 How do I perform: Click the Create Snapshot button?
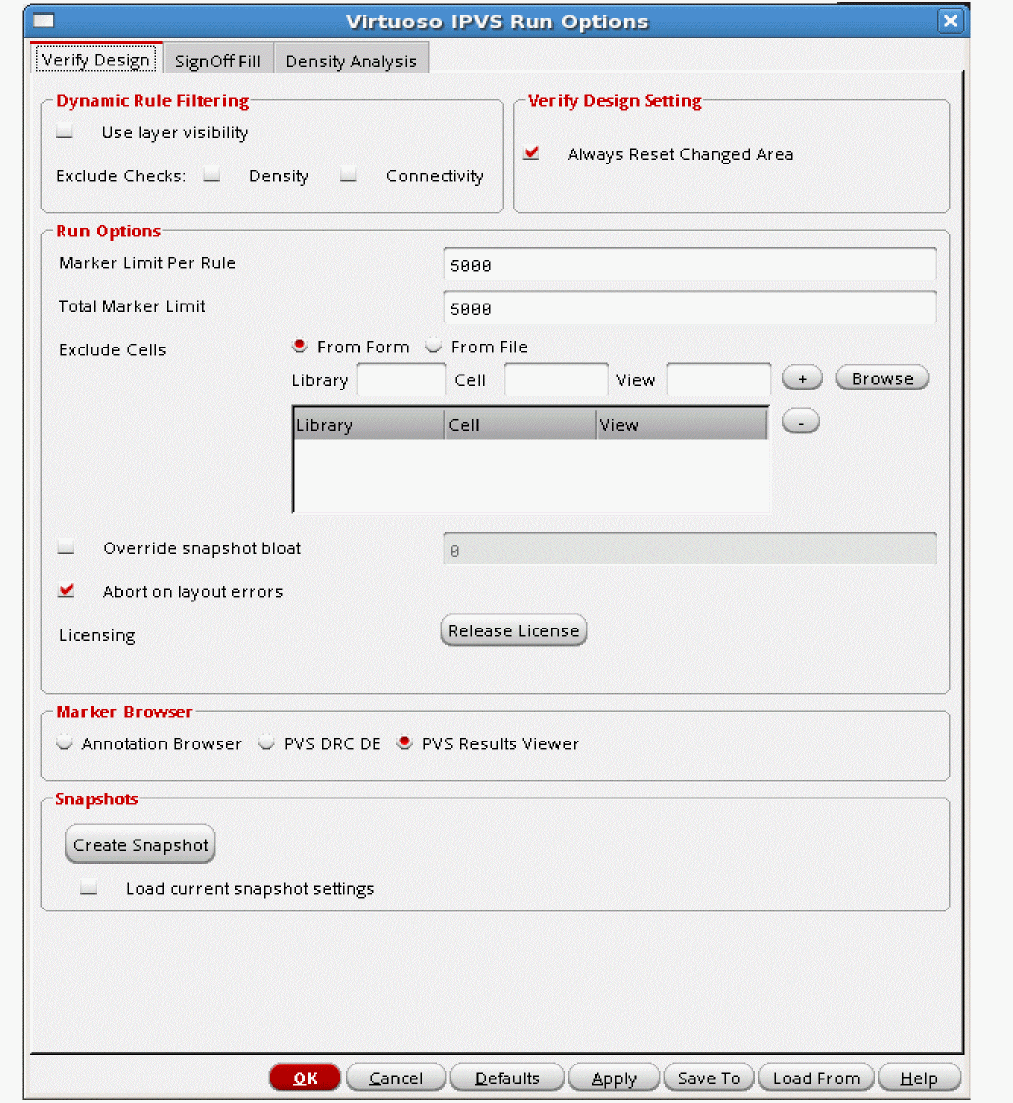point(140,844)
